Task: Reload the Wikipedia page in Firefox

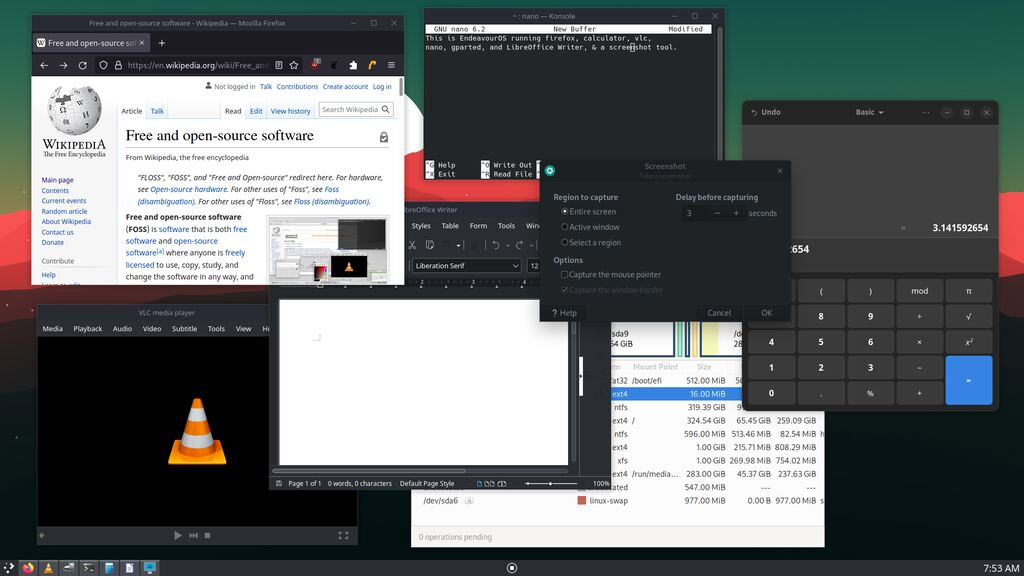Action: [83, 65]
